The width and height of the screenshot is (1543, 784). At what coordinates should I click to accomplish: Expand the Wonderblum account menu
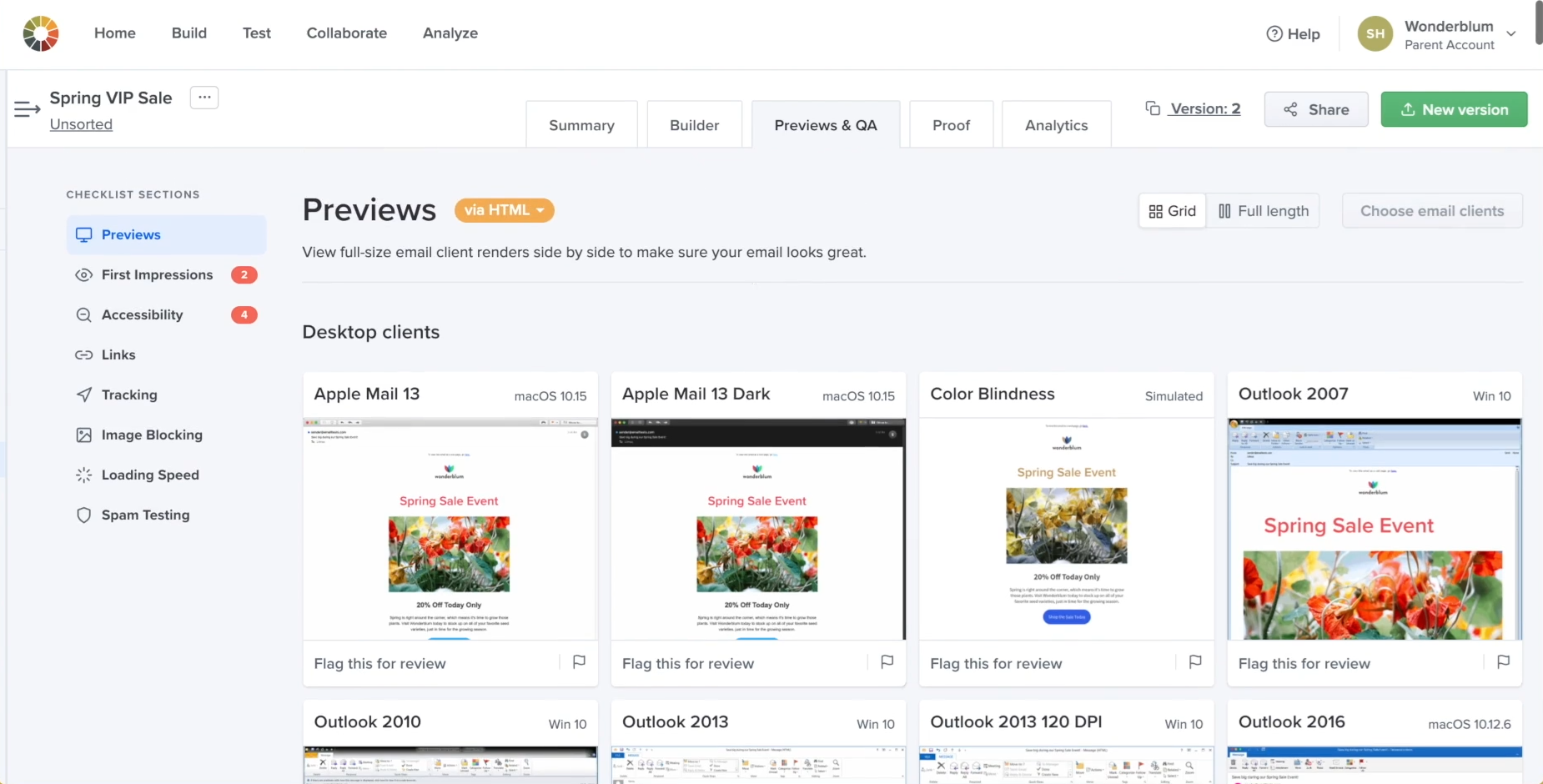[x=1510, y=34]
